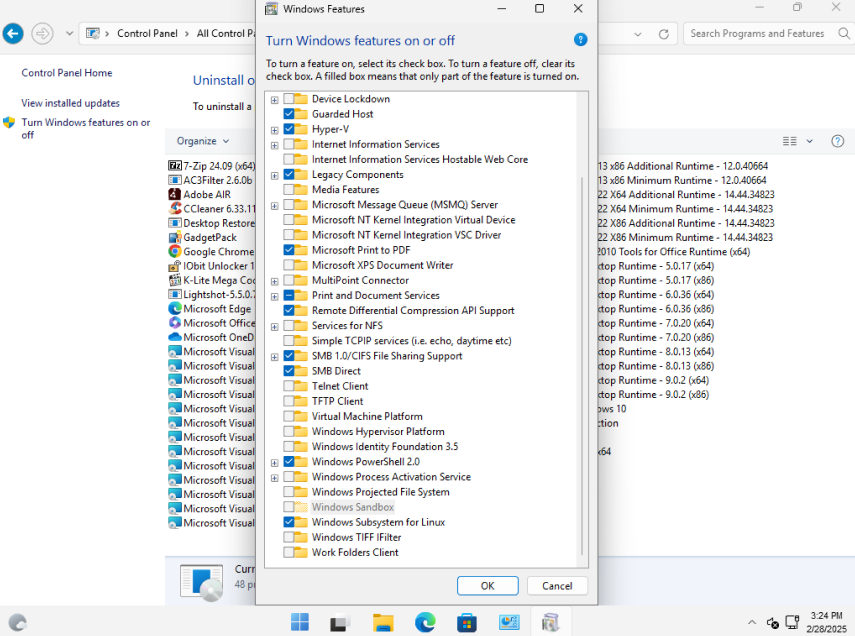This screenshot has width=855, height=636.
Task: Click Turn Windows features on or off link
Action: 86,128
